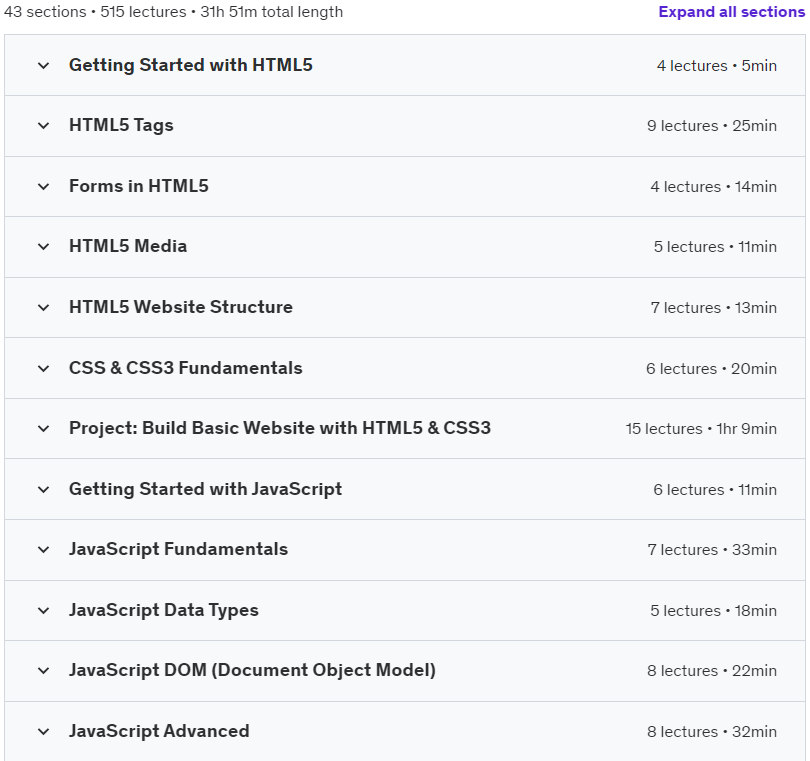Open the Getting Started with HTML5 title
The width and height of the screenshot is (810, 761).
[191, 66]
